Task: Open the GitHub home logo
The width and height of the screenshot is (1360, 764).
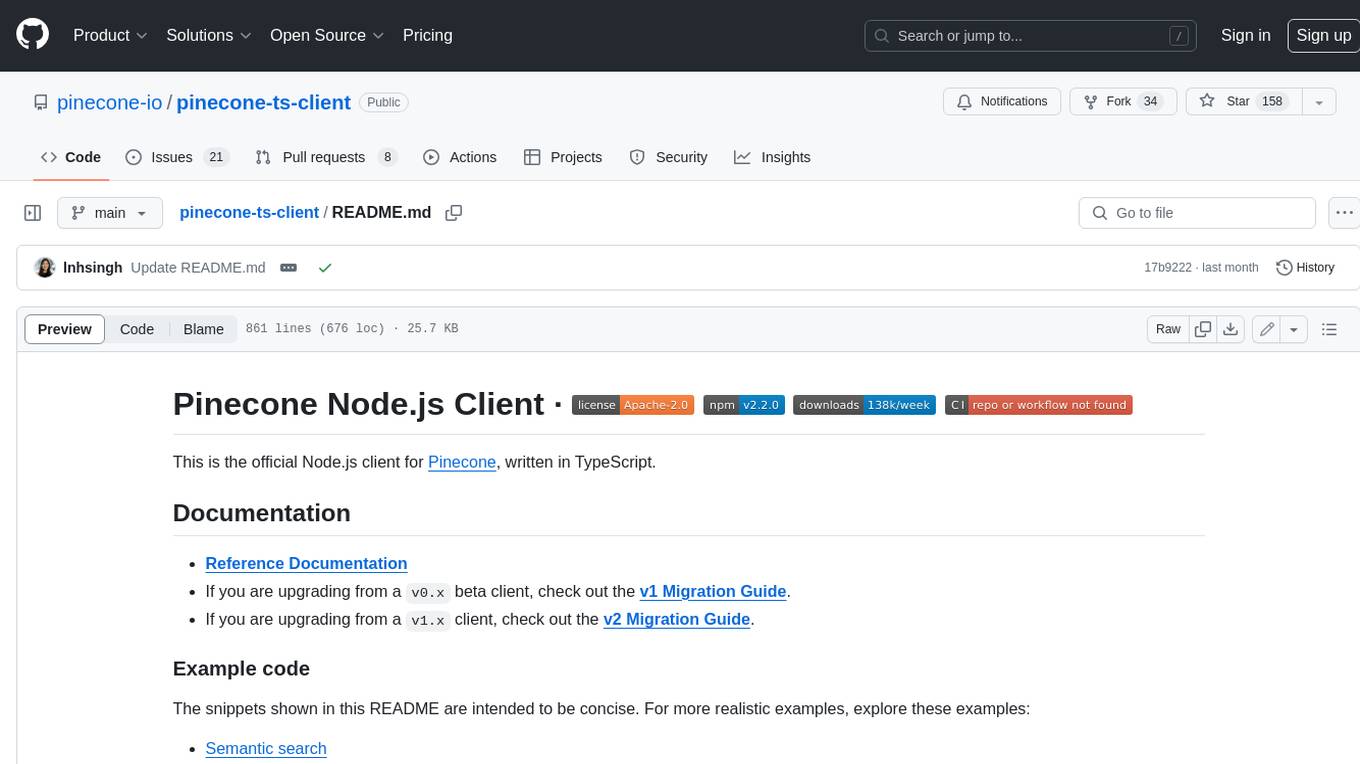Action: [32, 35]
